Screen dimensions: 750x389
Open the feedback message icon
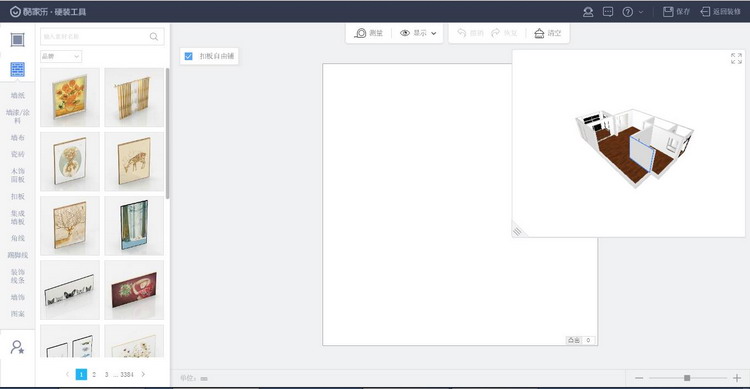(x=607, y=11)
